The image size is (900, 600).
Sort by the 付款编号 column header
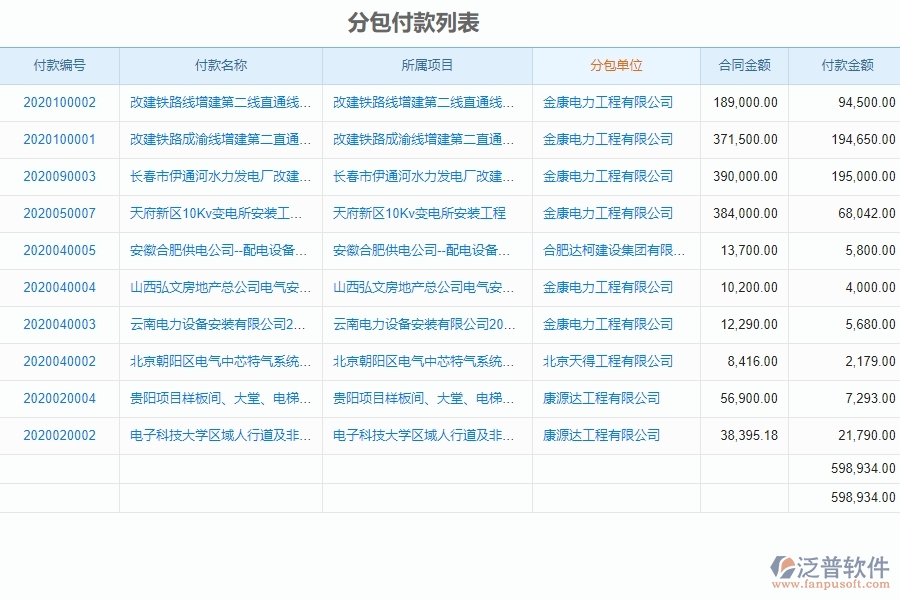pos(62,65)
